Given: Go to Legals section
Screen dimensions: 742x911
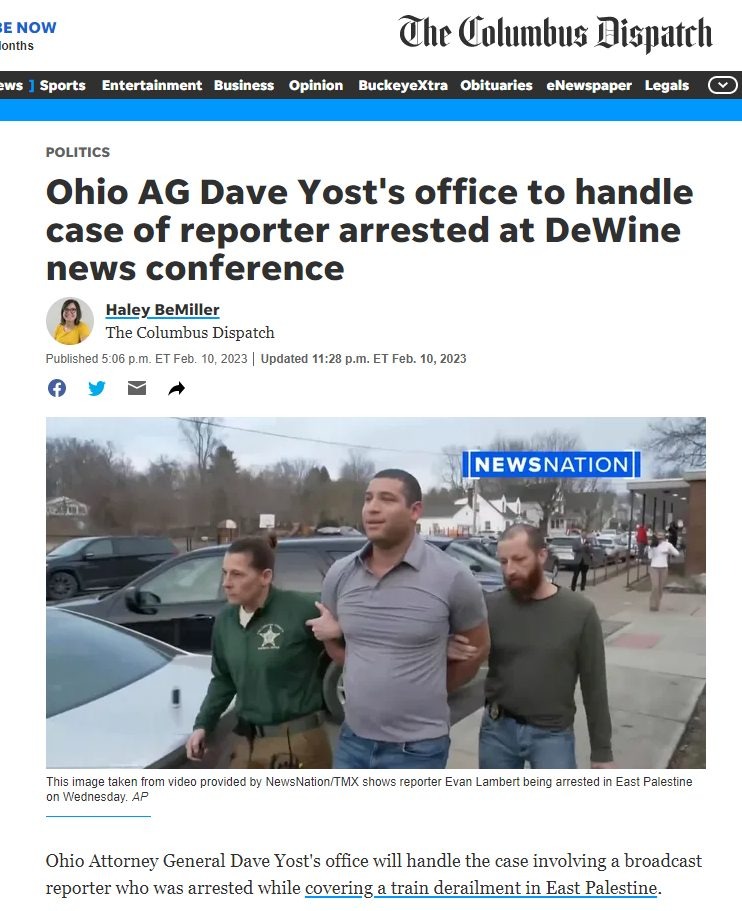Looking at the screenshot, I should click(x=666, y=85).
